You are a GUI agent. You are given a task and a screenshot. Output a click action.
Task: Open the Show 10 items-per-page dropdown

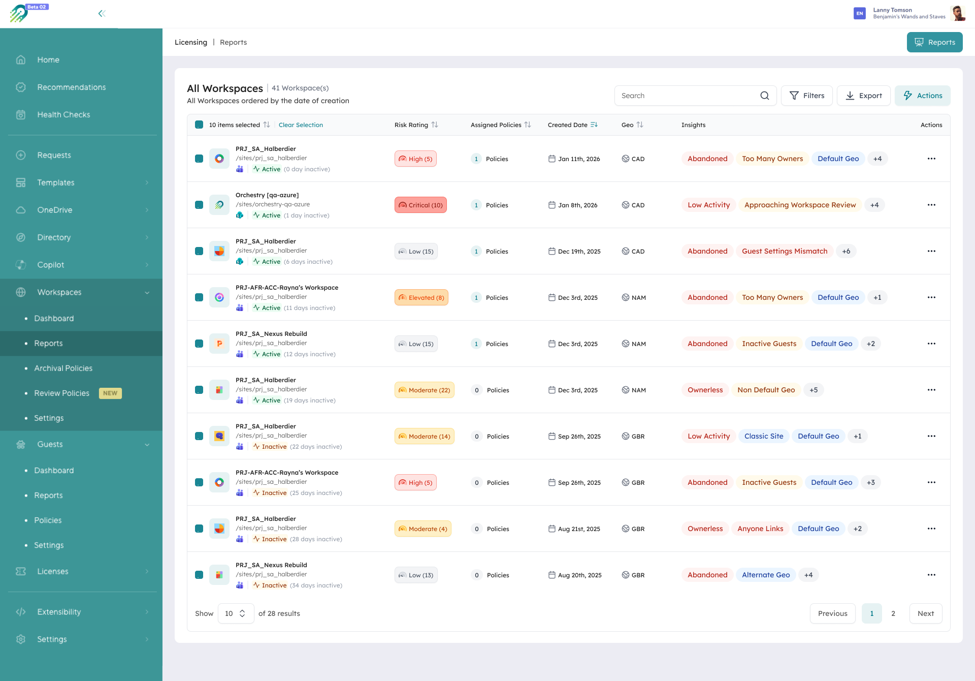click(x=236, y=613)
